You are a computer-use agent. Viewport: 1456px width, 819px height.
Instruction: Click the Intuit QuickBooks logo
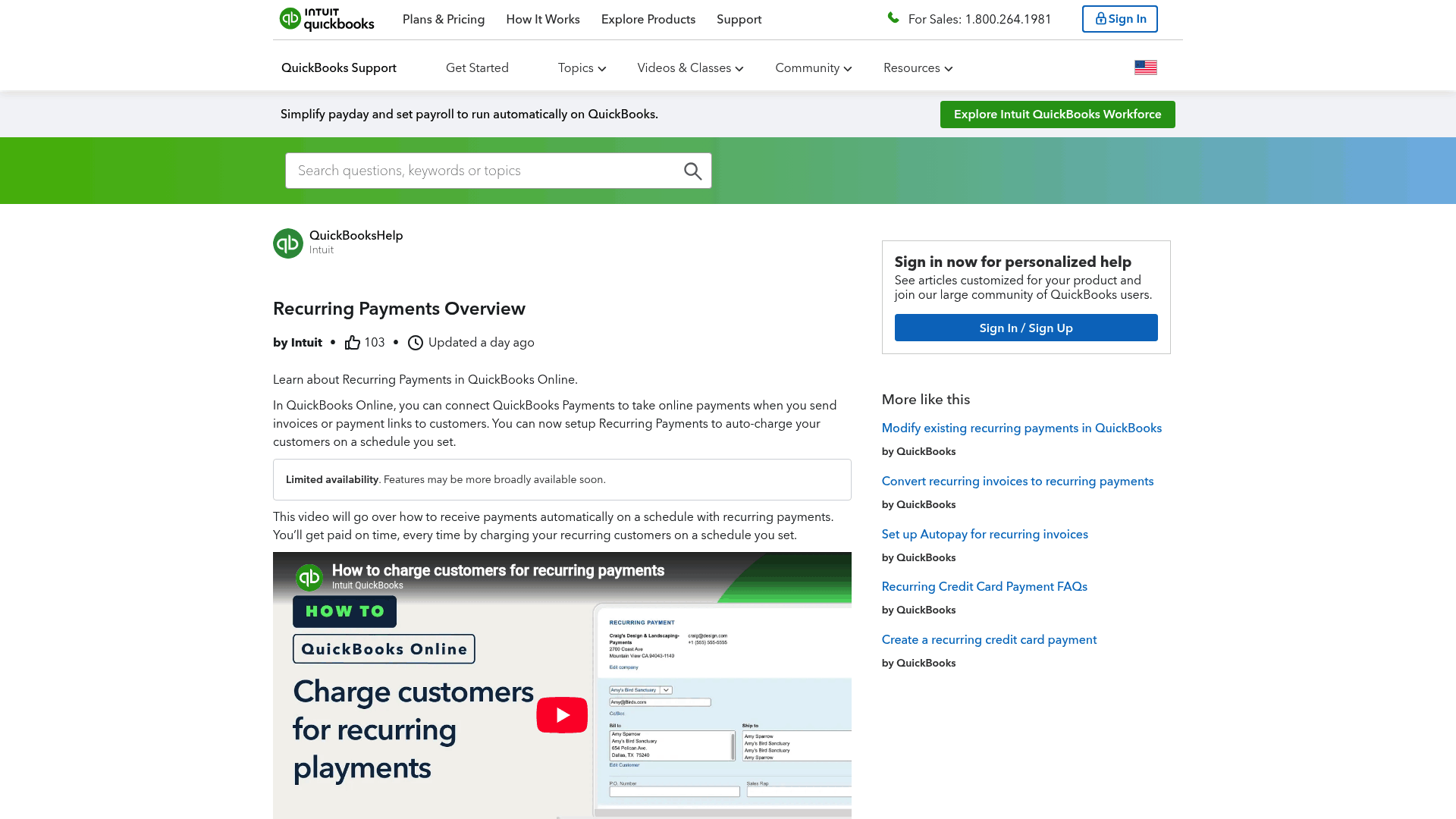327,19
